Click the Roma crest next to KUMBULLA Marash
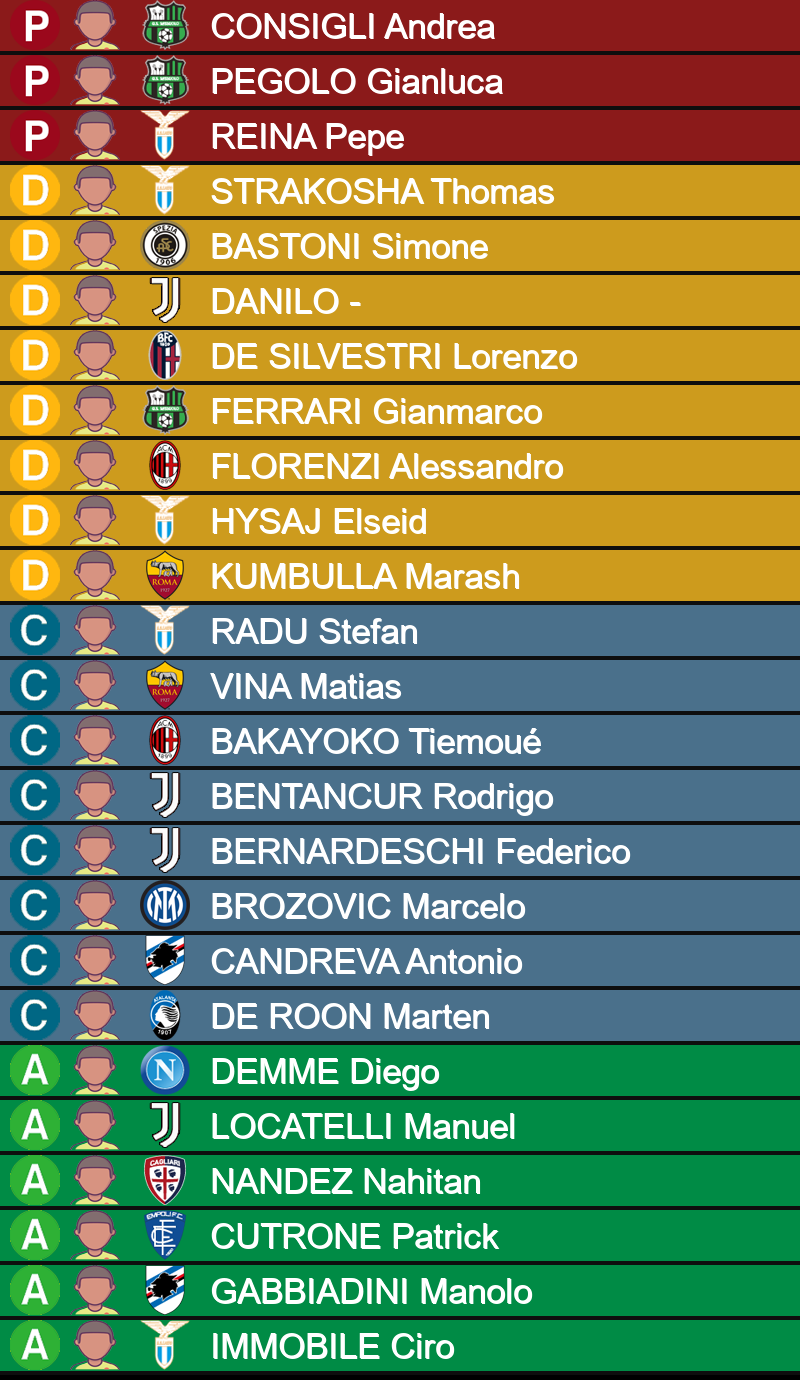The width and height of the screenshot is (800, 1380). (x=165, y=576)
